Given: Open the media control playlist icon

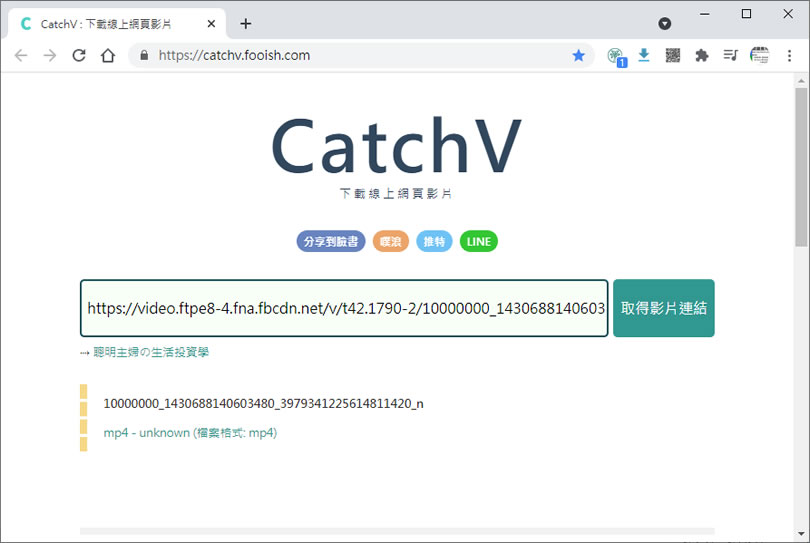Looking at the screenshot, I should click(730, 55).
